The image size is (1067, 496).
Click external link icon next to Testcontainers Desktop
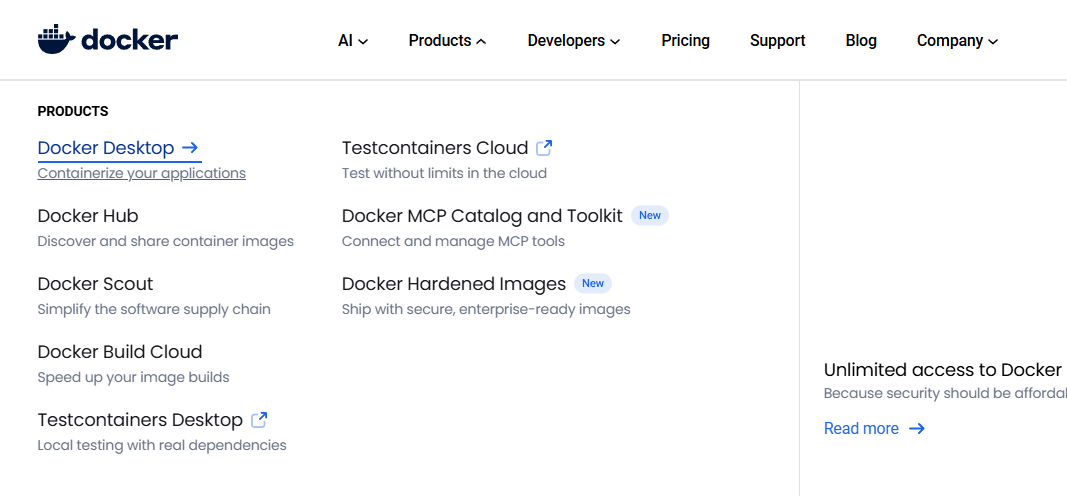coord(259,420)
